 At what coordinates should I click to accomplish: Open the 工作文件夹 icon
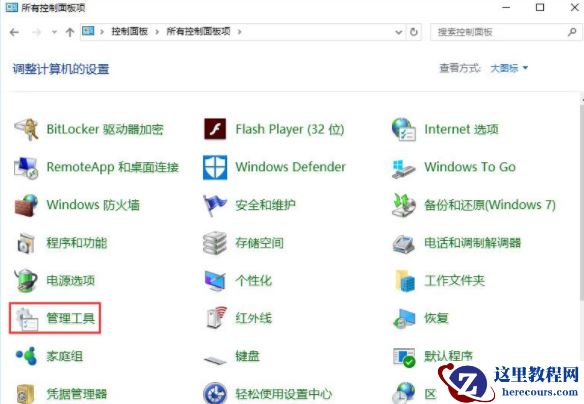[404, 281]
